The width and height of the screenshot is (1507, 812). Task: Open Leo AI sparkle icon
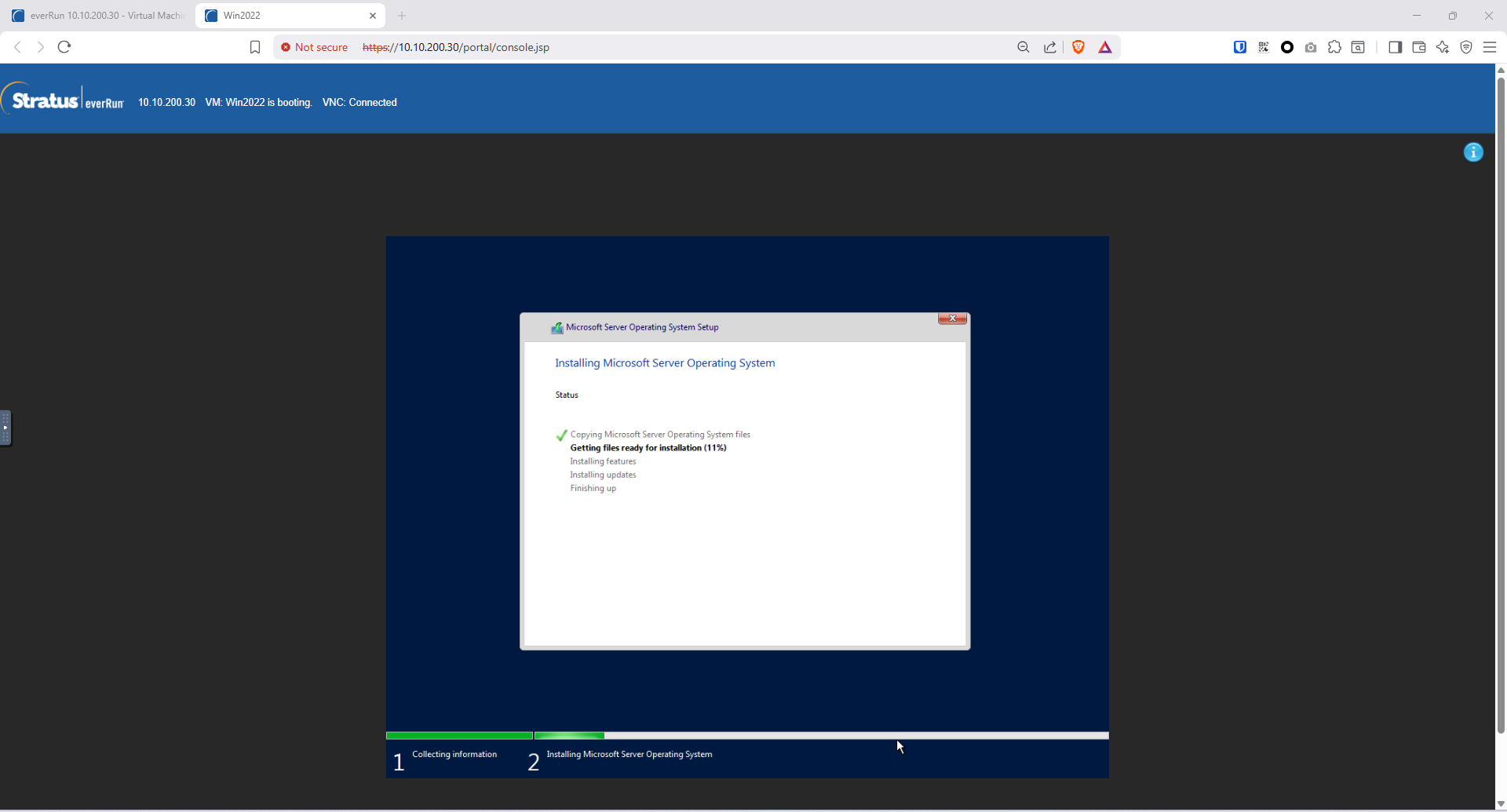[x=1443, y=47]
